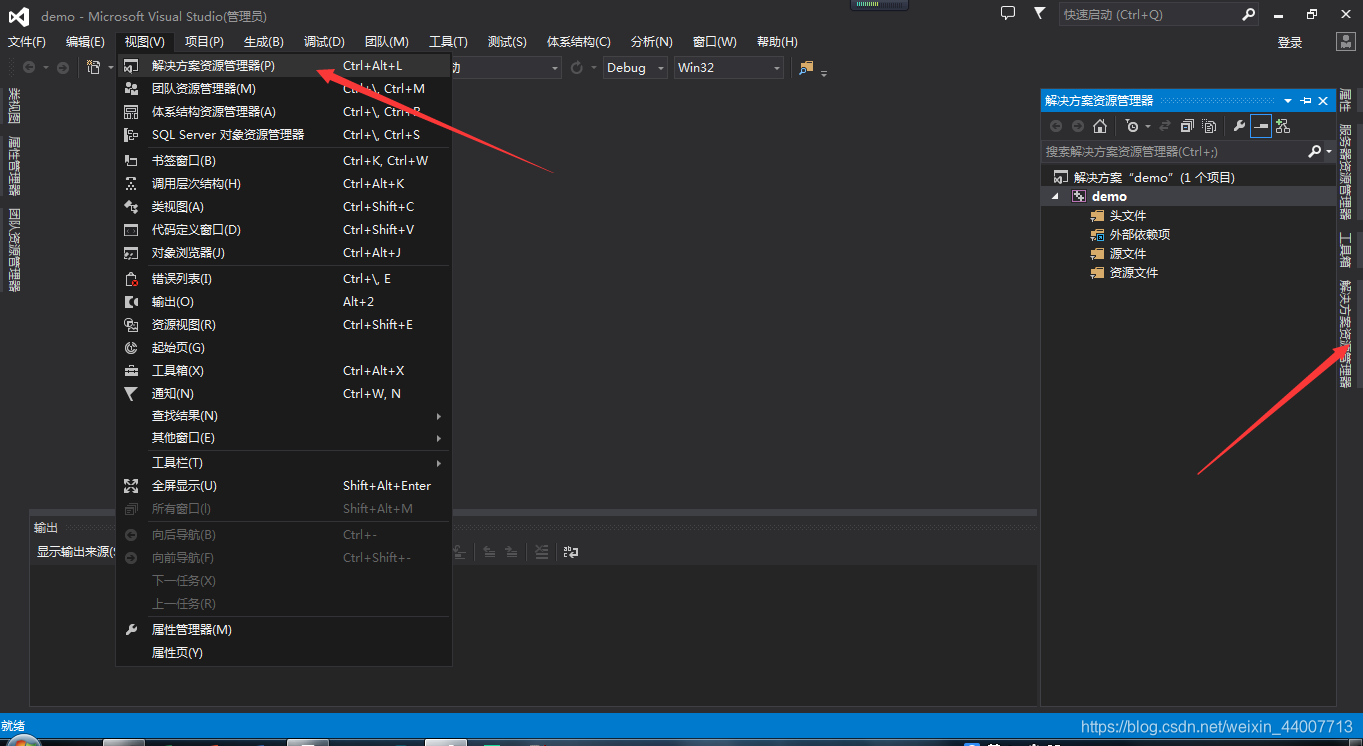Open 对象浏览器(J) from menu
This screenshot has width=1363, height=746.
click(284, 252)
